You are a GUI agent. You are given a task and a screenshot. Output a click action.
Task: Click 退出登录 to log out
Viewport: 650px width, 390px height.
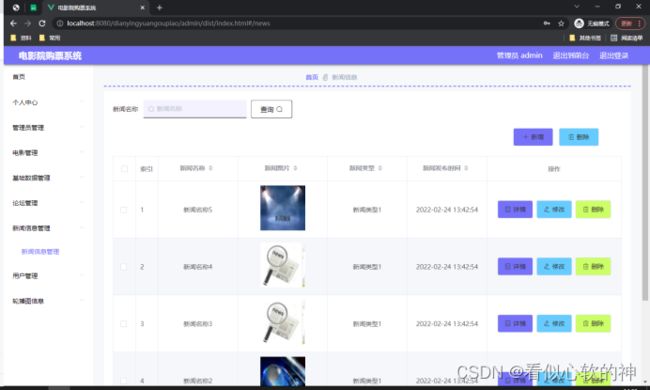614,55
